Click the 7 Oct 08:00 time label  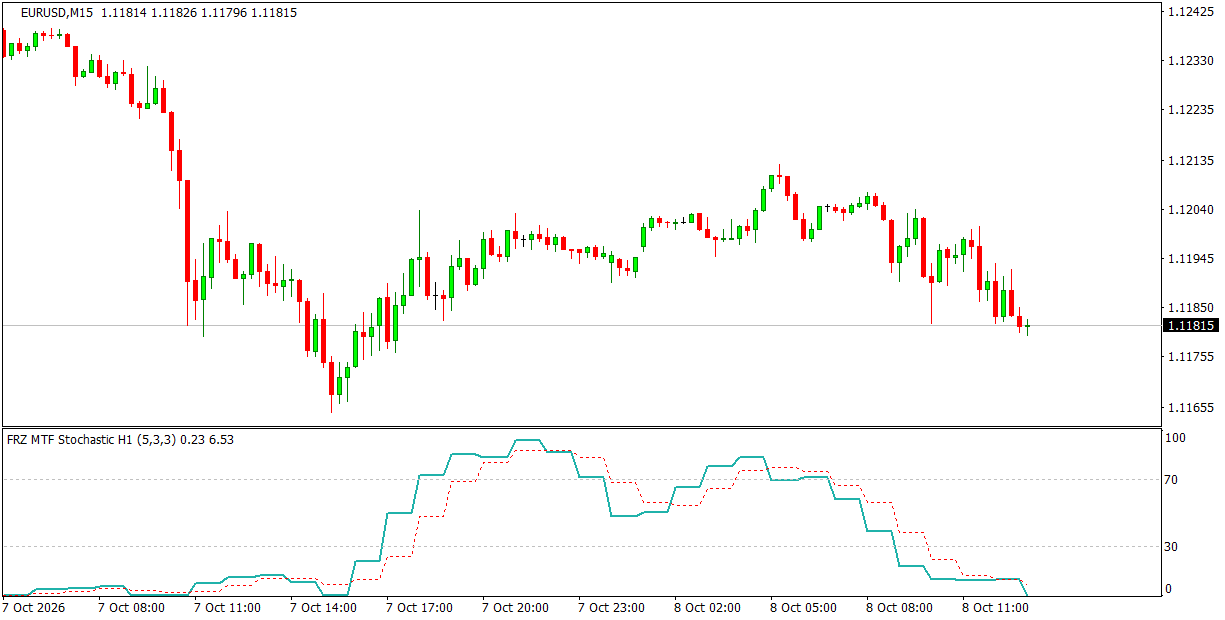[131, 607]
